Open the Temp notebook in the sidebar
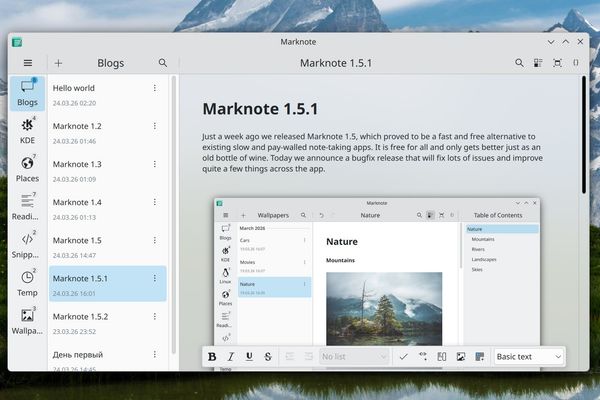This screenshot has width=600, height=400. (28, 283)
